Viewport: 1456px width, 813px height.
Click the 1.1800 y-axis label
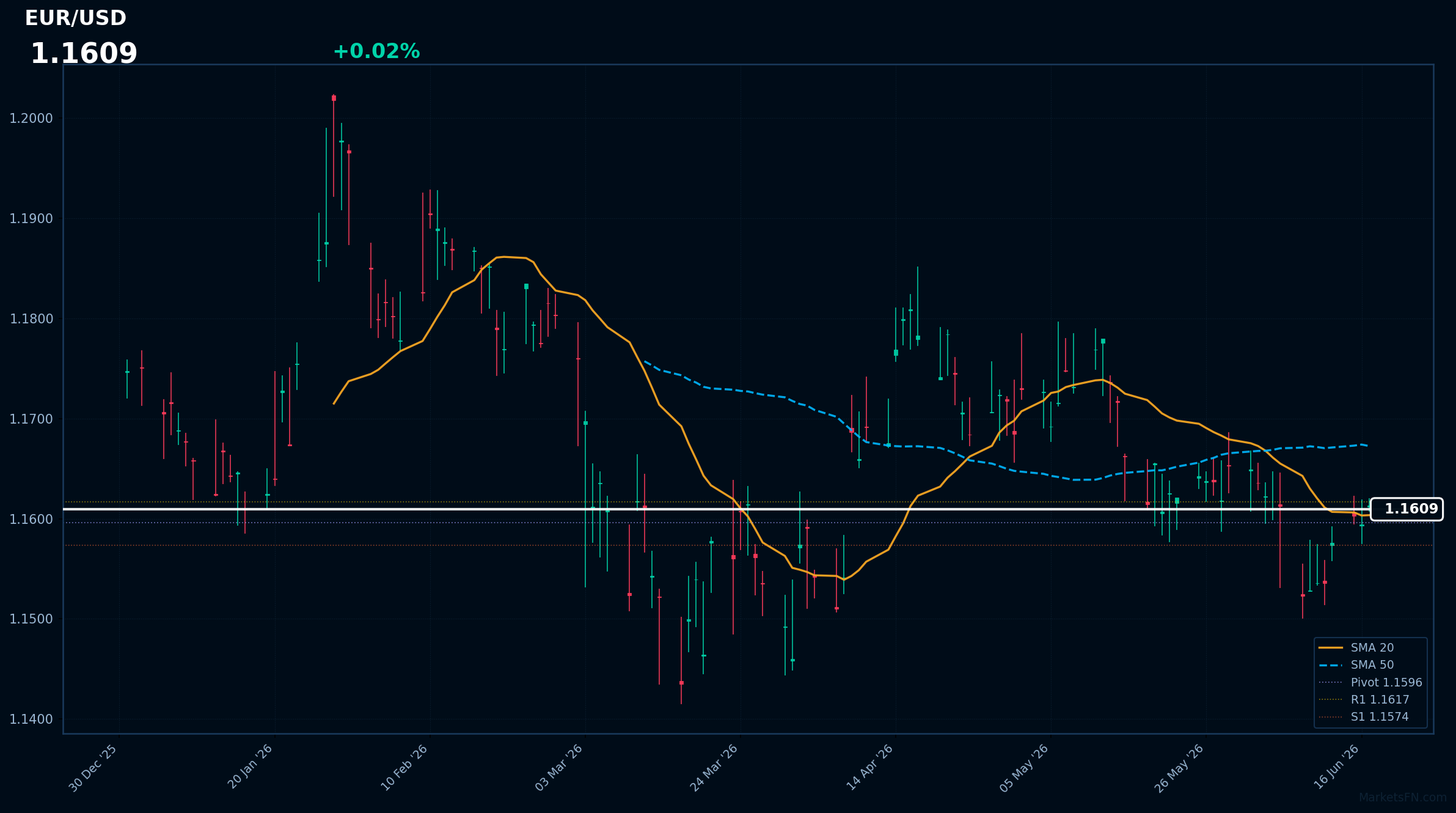pos(31,319)
